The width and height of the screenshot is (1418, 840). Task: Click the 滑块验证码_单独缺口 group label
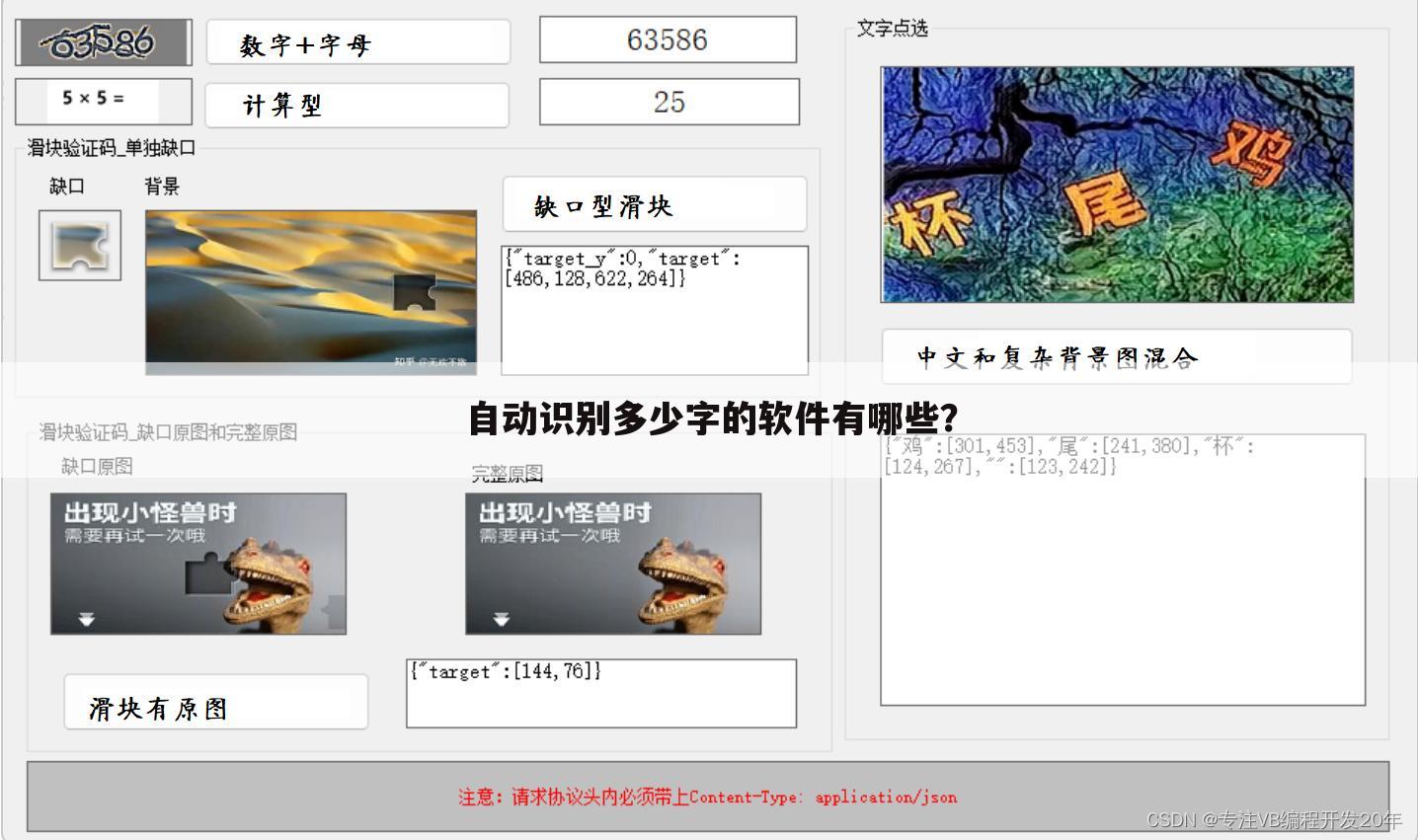pyautogui.click(x=112, y=148)
